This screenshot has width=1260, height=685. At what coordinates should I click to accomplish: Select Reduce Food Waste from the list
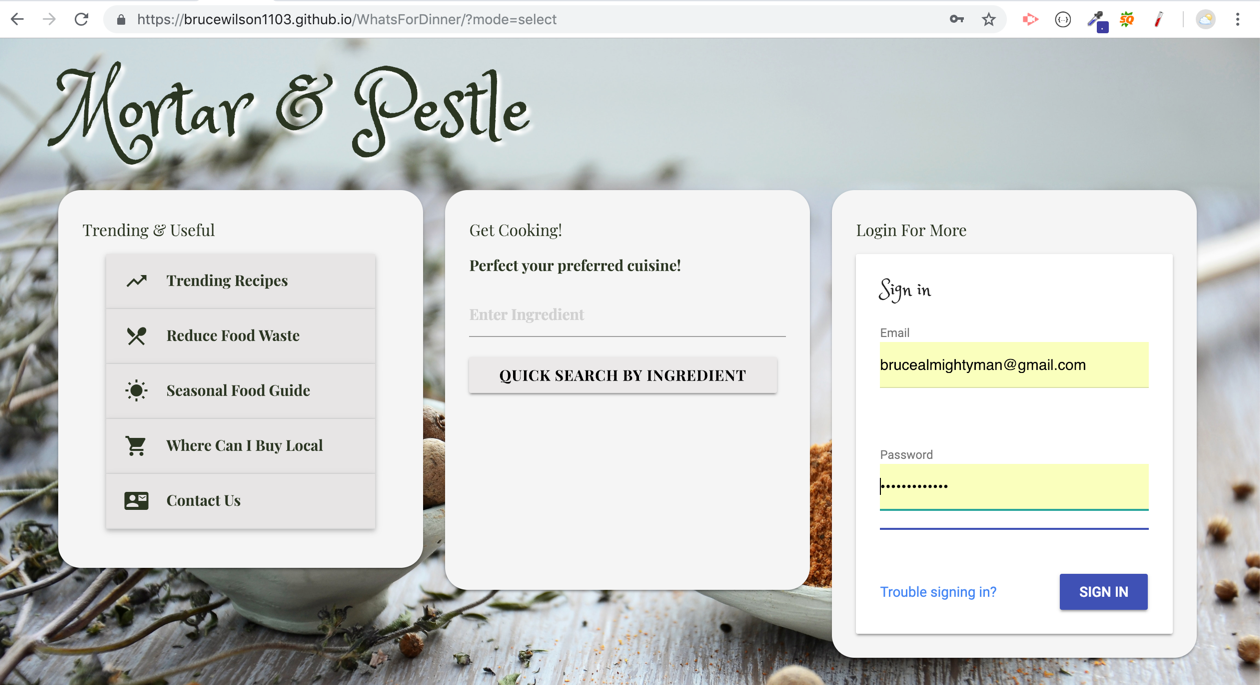coord(233,336)
